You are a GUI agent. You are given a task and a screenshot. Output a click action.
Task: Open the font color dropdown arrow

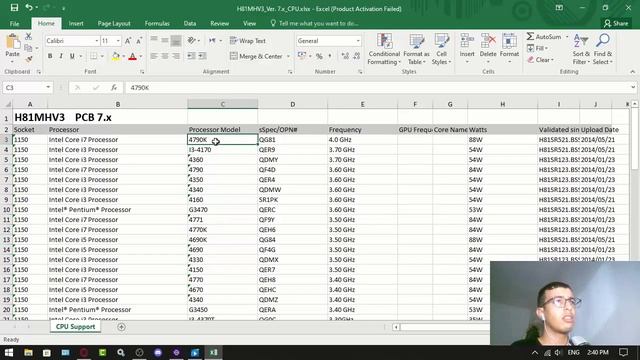pyautogui.click(x=141, y=56)
